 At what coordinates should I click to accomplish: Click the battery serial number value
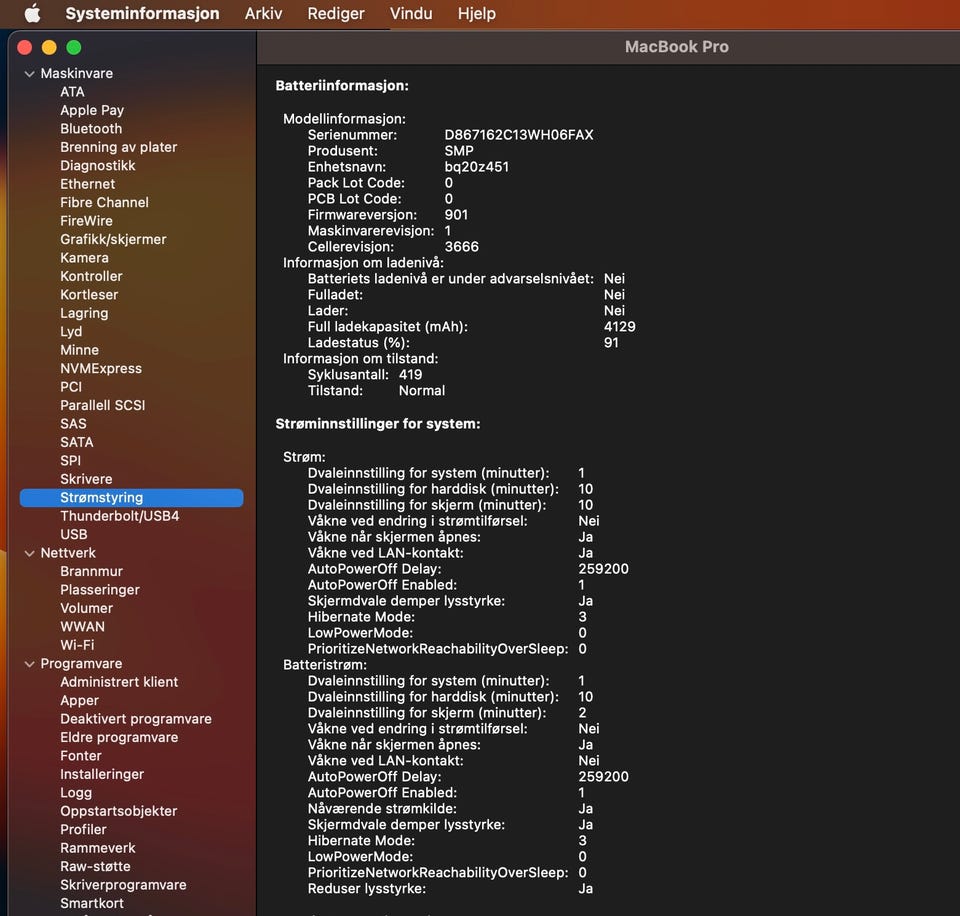pyautogui.click(x=518, y=135)
